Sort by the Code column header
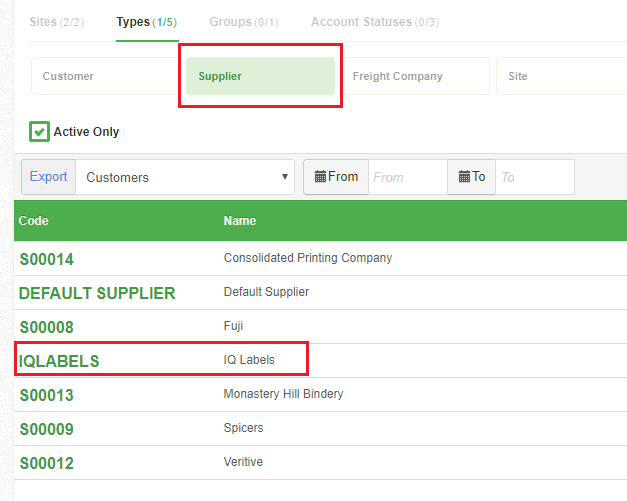Screen dimensions: 627x501 click(34, 221)
